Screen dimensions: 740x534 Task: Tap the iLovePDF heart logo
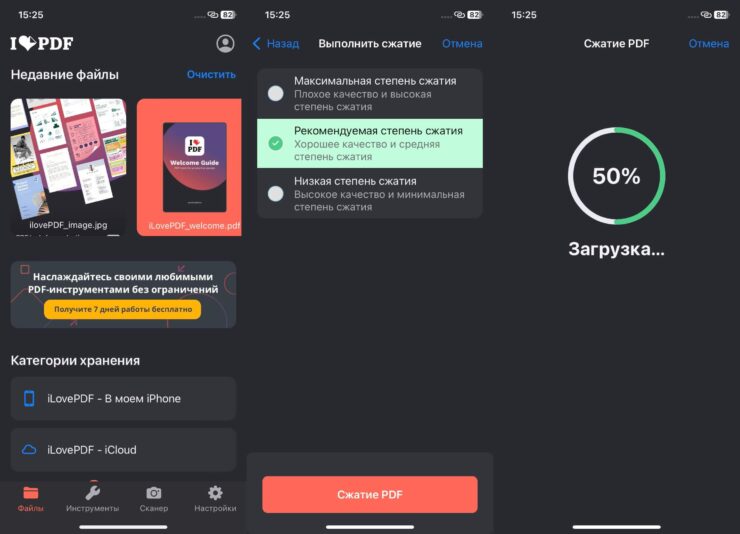point(41,43)
